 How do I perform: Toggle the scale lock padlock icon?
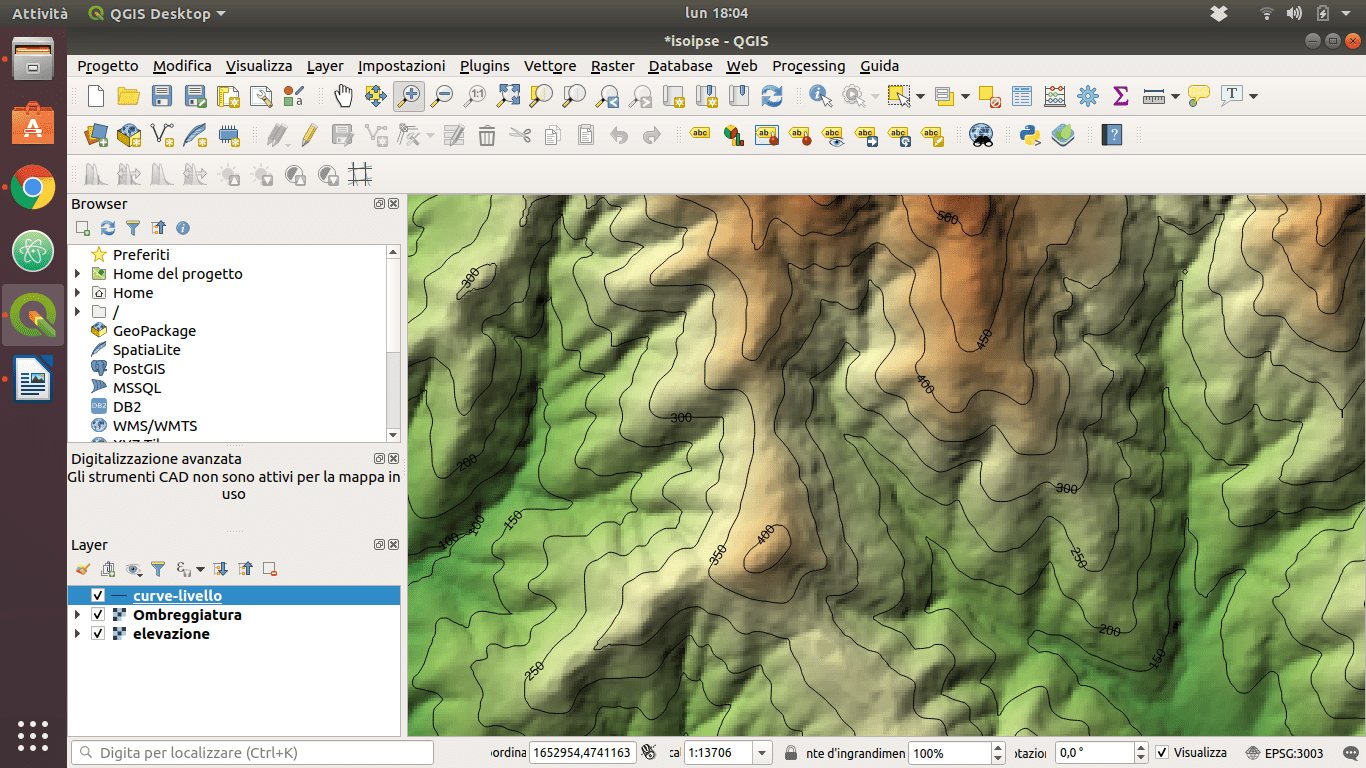(x=791, y=752)
